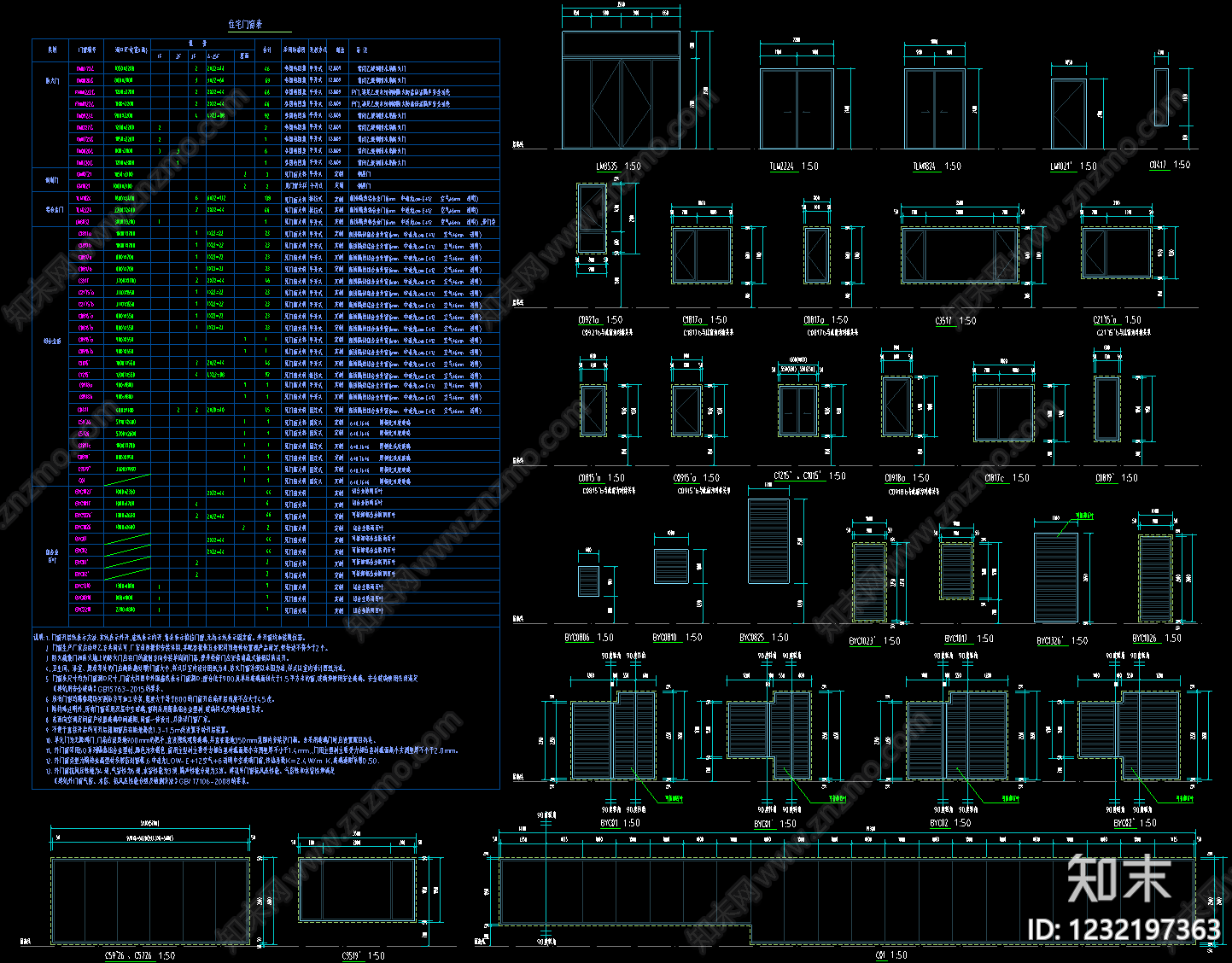Click the C0819' label

1106,478
